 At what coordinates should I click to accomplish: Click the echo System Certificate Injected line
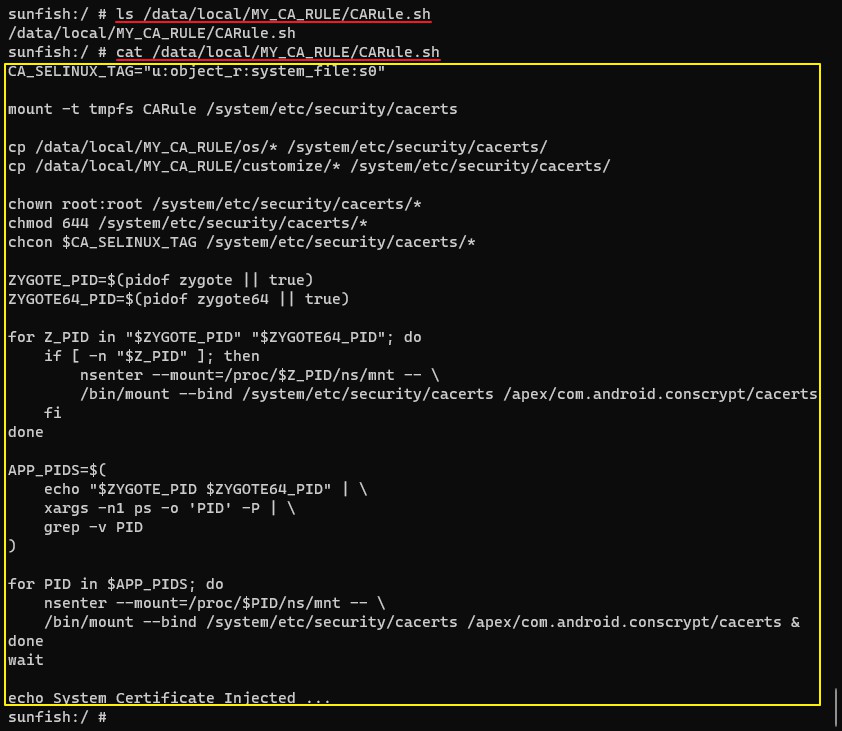tap(169, 698)
